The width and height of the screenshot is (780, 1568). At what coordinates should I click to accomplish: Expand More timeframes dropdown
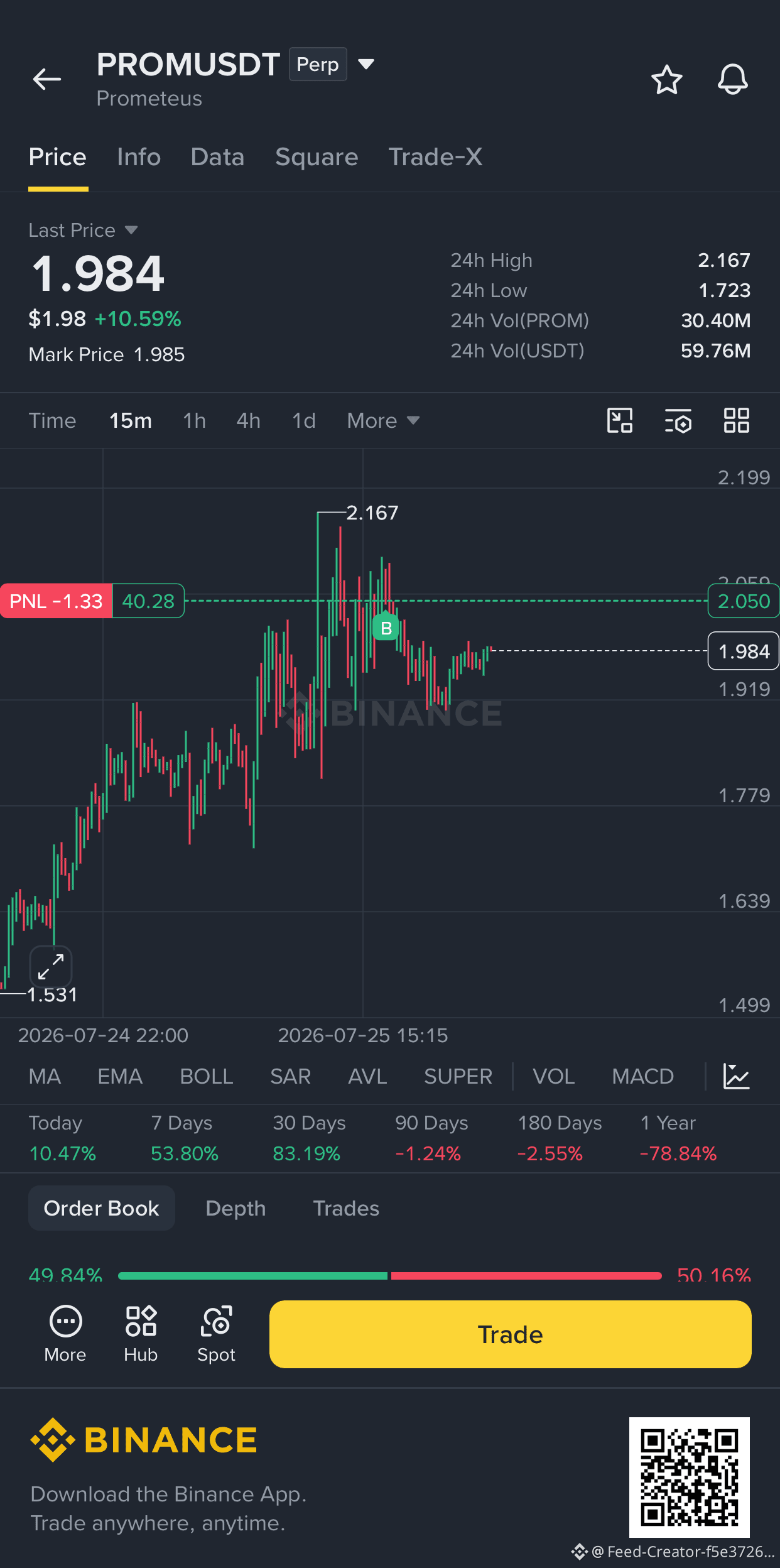point(383,420)
